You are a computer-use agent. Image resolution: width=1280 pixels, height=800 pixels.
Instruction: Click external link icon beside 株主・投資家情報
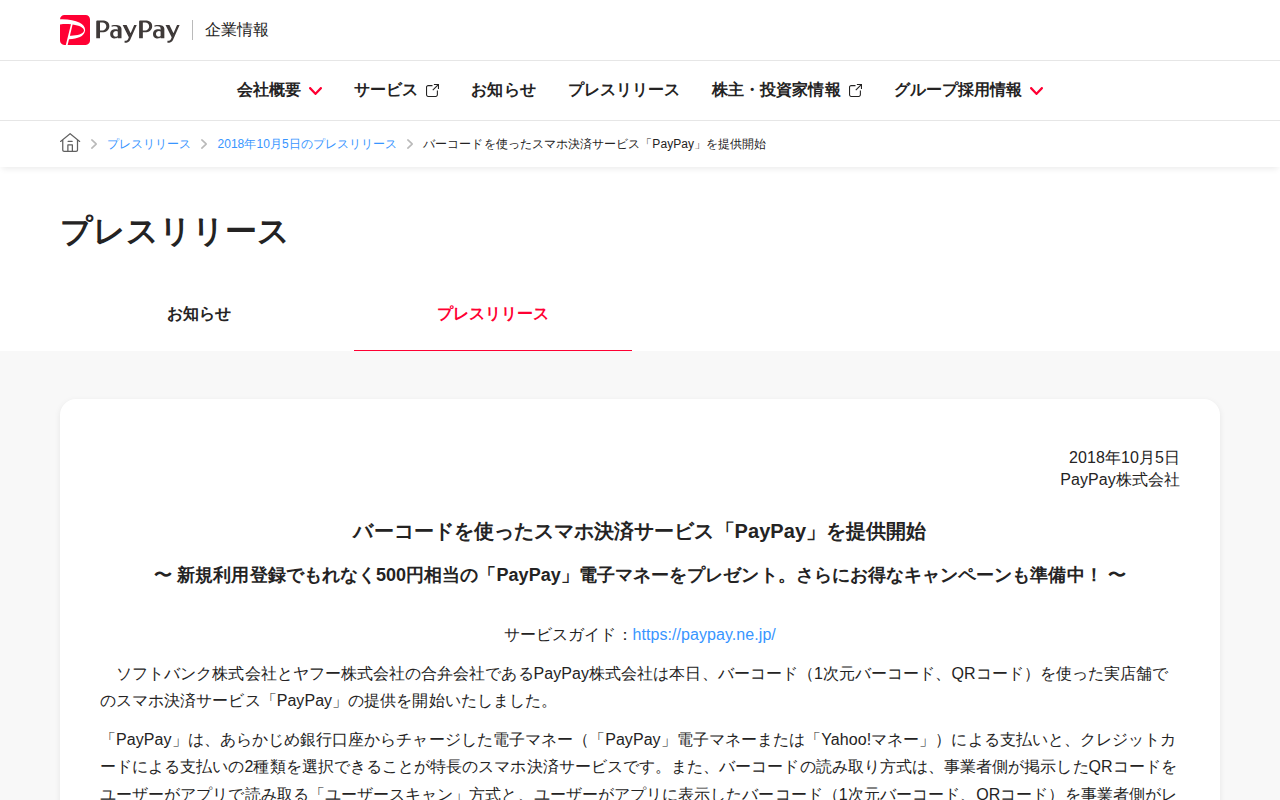click(x=855, y=90)
